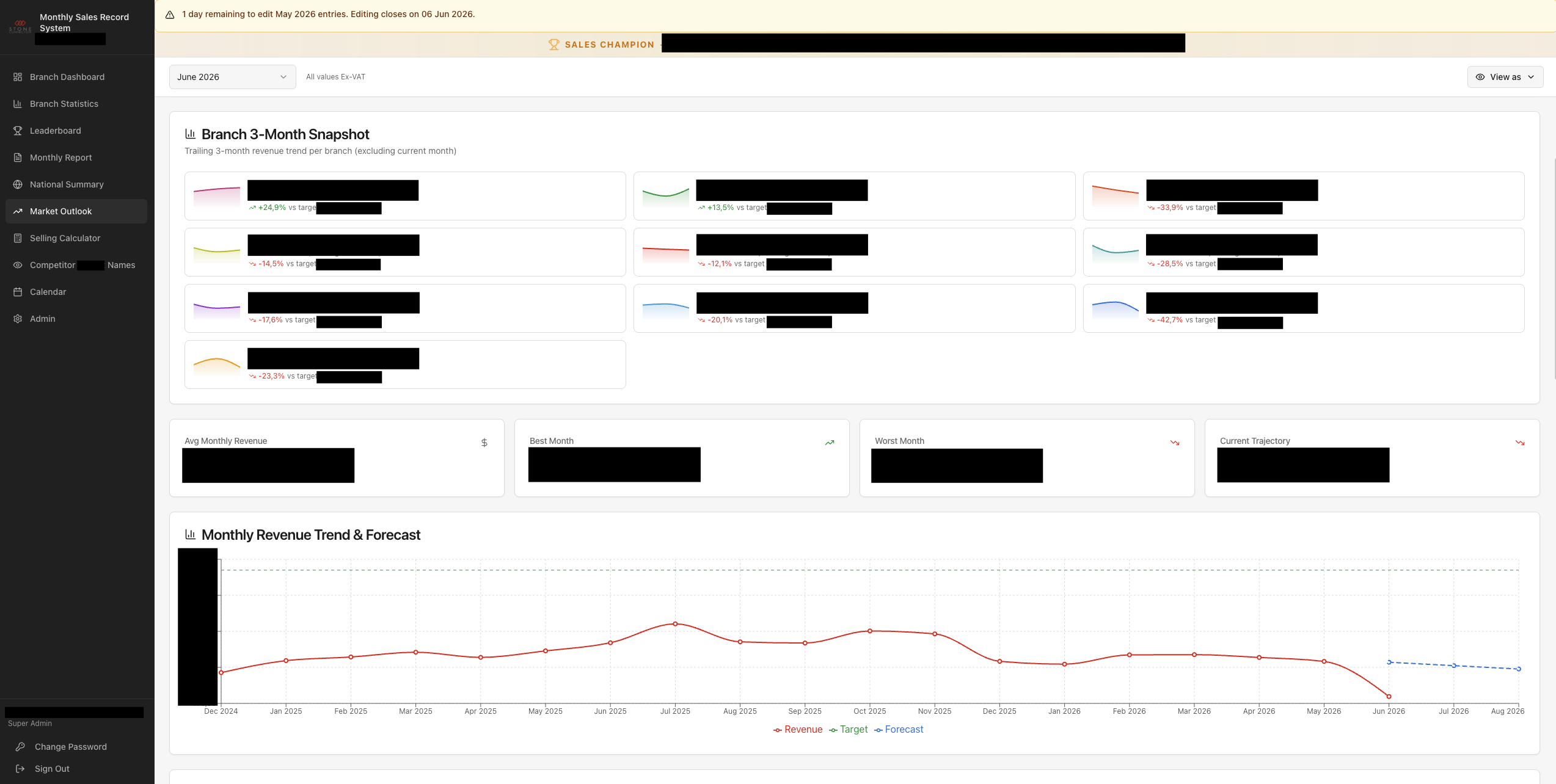This screenshot has width=1556, height=784.
Task: Click Calendar icon in sidebar
Action: point(18,292)
